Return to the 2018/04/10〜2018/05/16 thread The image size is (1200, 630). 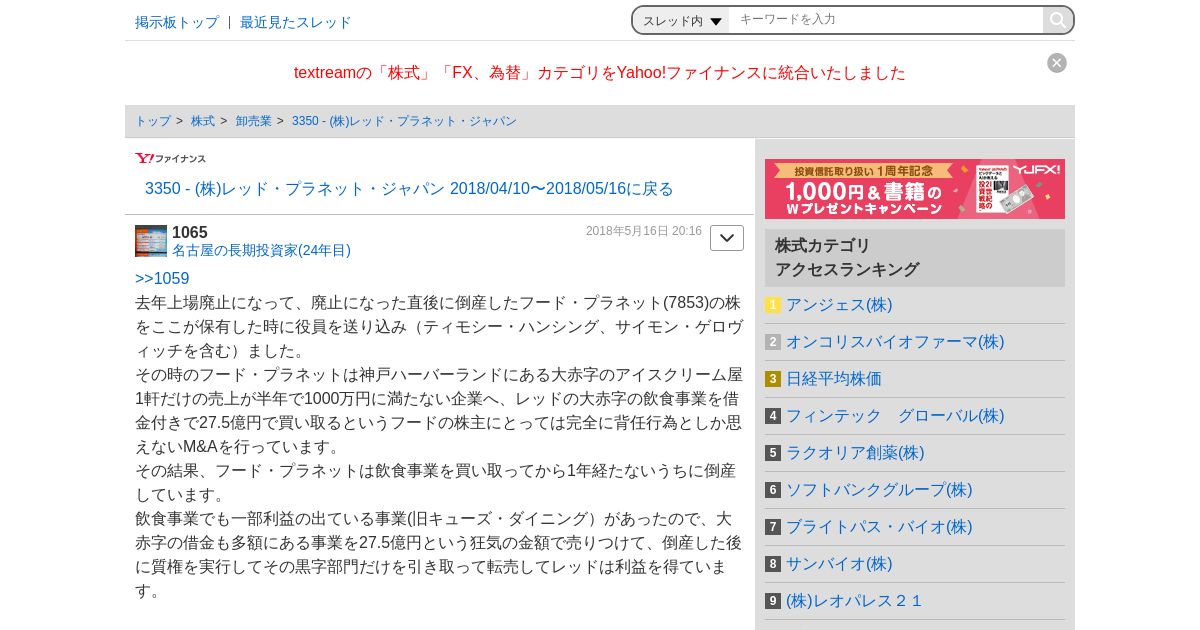point(409,188)
